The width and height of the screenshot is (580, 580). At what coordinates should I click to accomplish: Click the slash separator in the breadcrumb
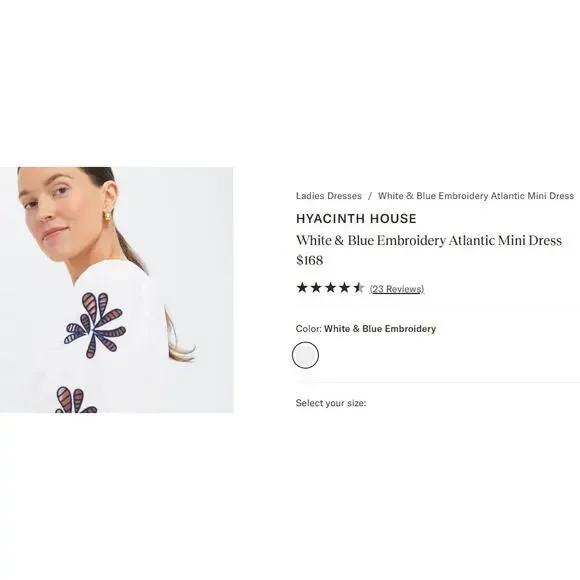coord(370,196)
